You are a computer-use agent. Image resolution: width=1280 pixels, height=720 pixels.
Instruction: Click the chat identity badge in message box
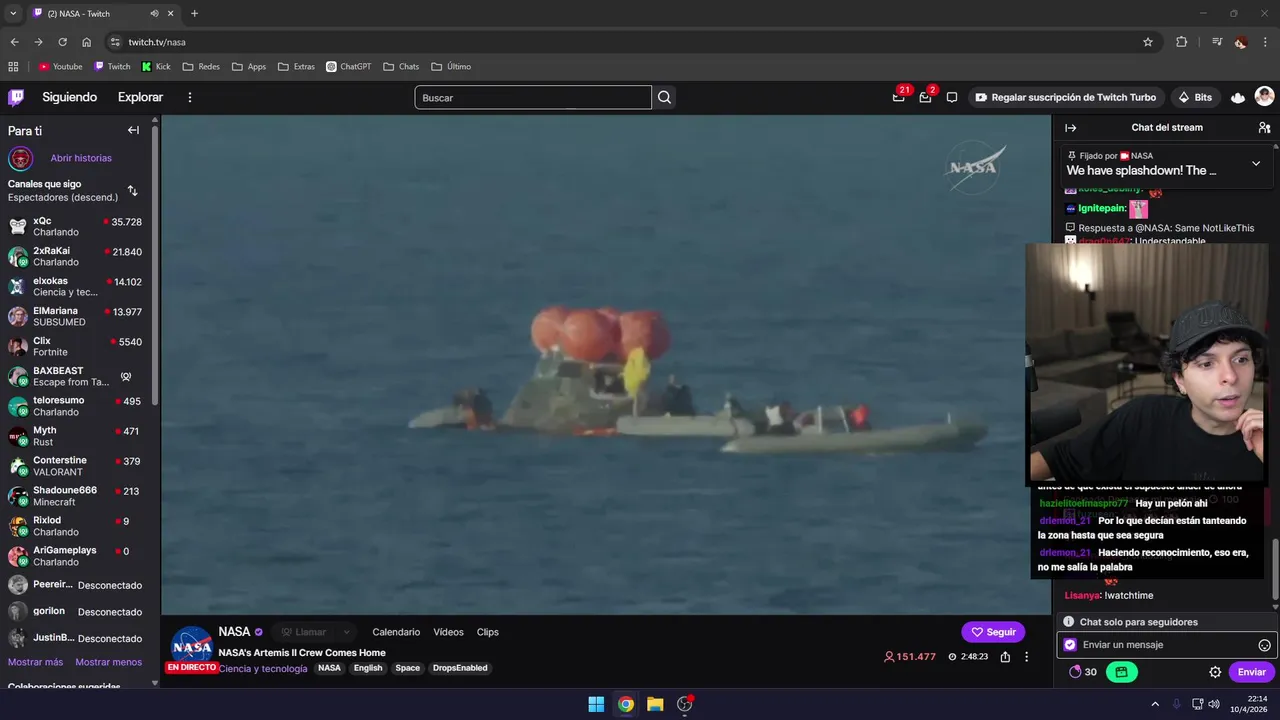pyautogui.click(x=1070, y=645)
